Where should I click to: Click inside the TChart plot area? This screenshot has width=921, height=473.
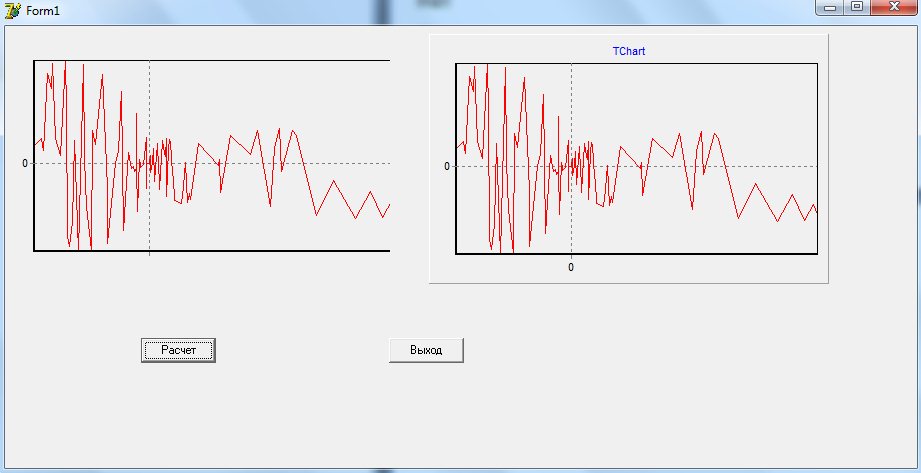click(637, 159)
